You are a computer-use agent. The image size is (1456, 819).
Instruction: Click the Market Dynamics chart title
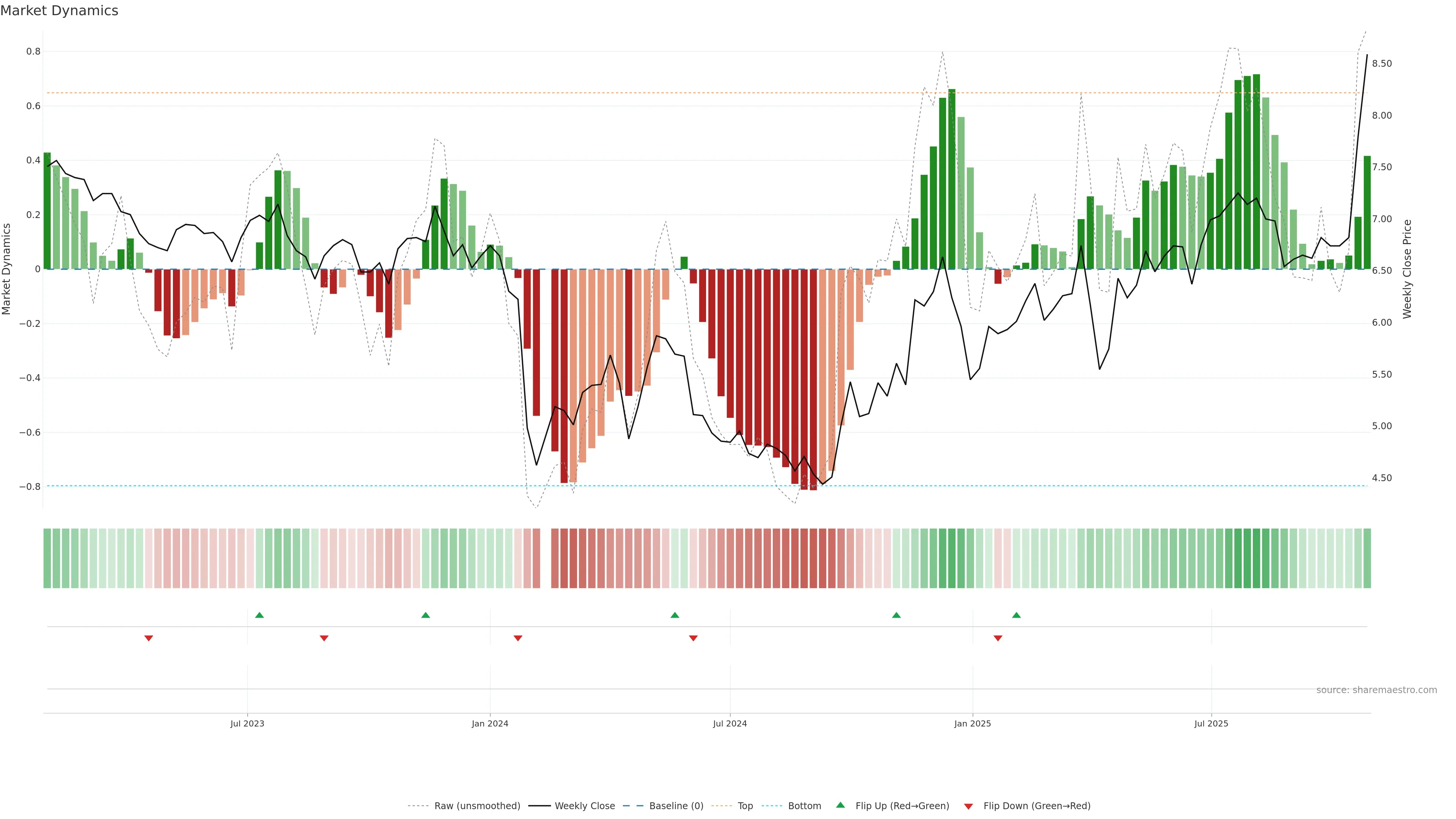(60, 11)
